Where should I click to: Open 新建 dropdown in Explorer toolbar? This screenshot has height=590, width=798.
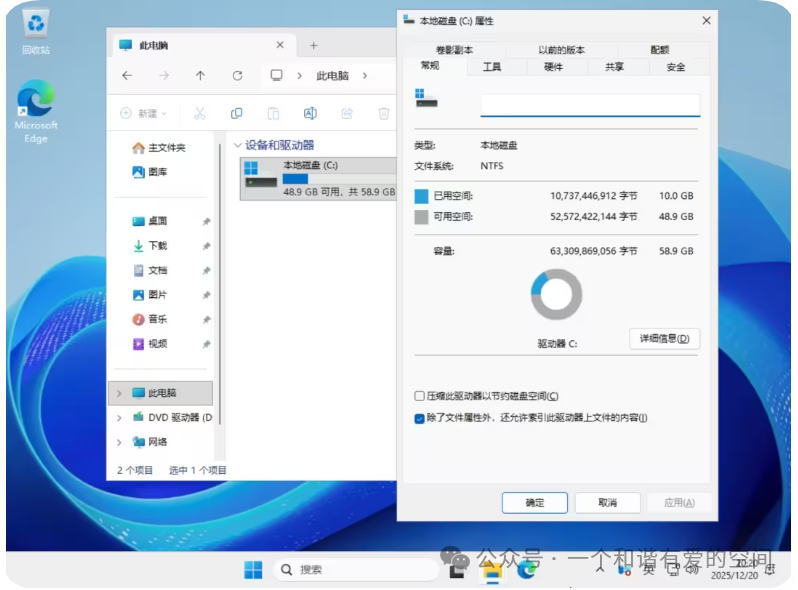pos(143,114)
